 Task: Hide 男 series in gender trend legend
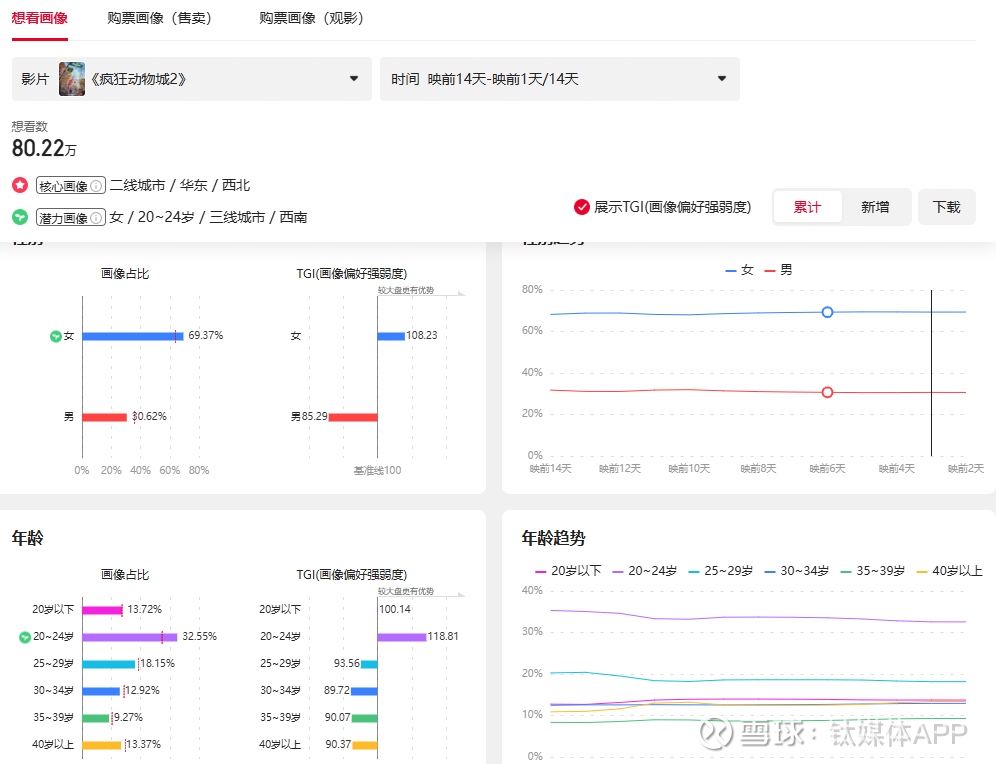pos(778,270)
